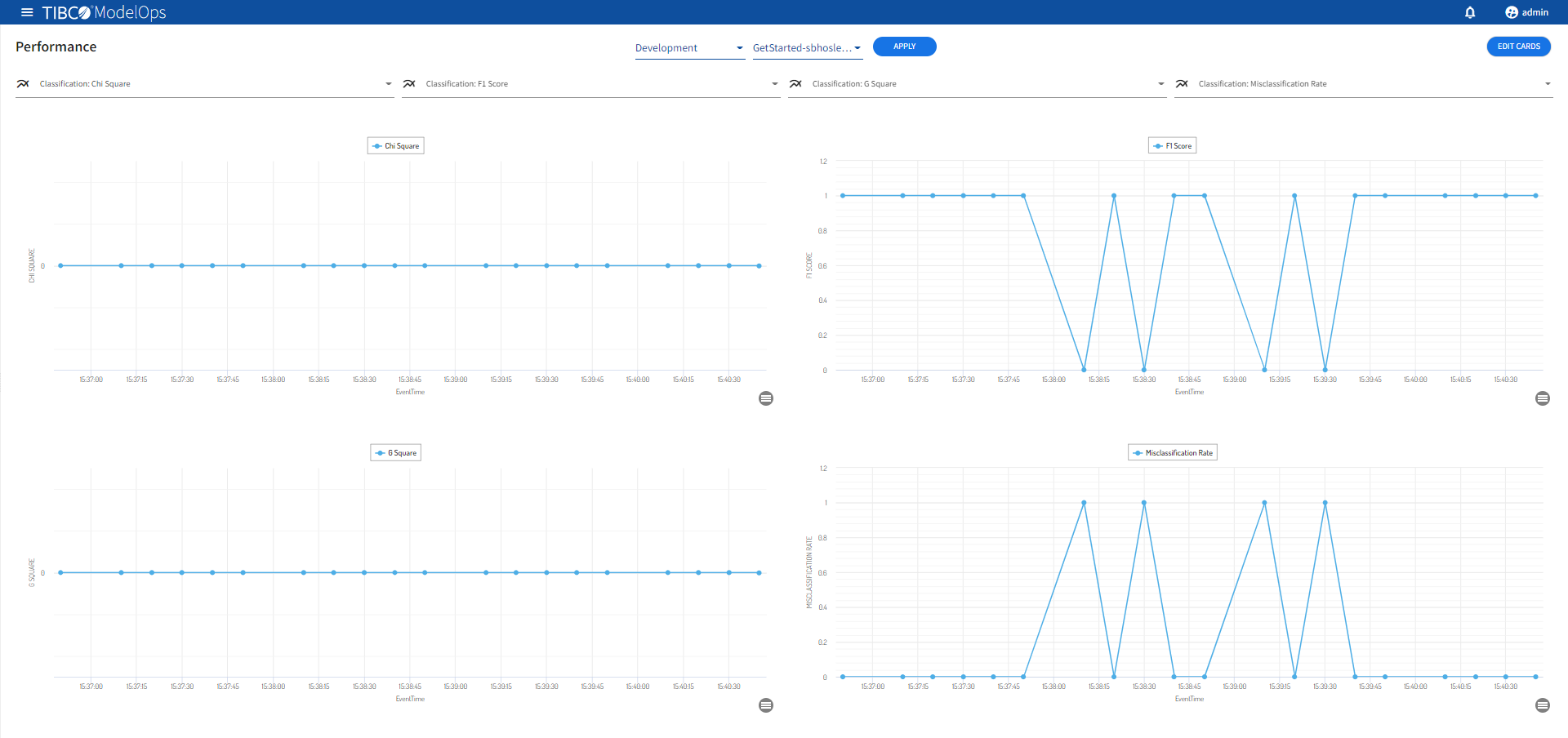The height and width of the screenshot is (738, 1568).
Task: Open Chi Square chart options menu
Action: [765, 398]
